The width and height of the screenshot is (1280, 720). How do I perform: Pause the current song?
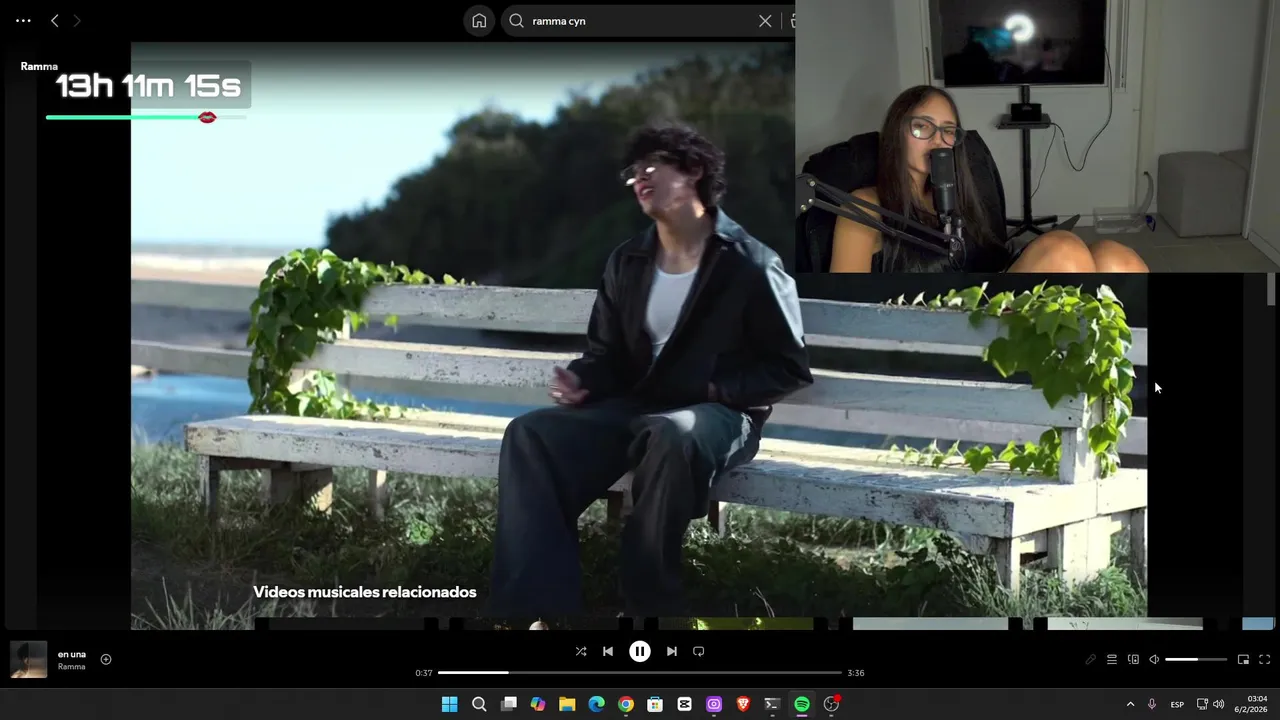(x=640, y=651)
